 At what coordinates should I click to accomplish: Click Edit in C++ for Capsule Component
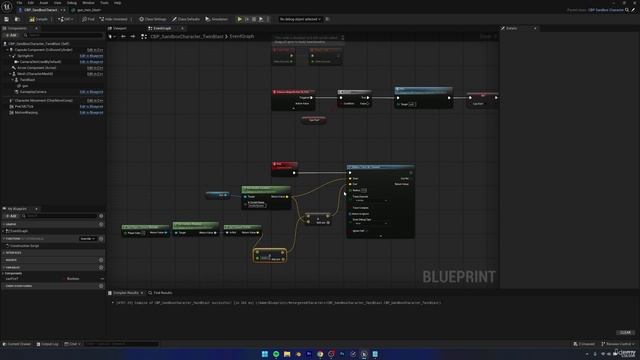click(95, 50)
